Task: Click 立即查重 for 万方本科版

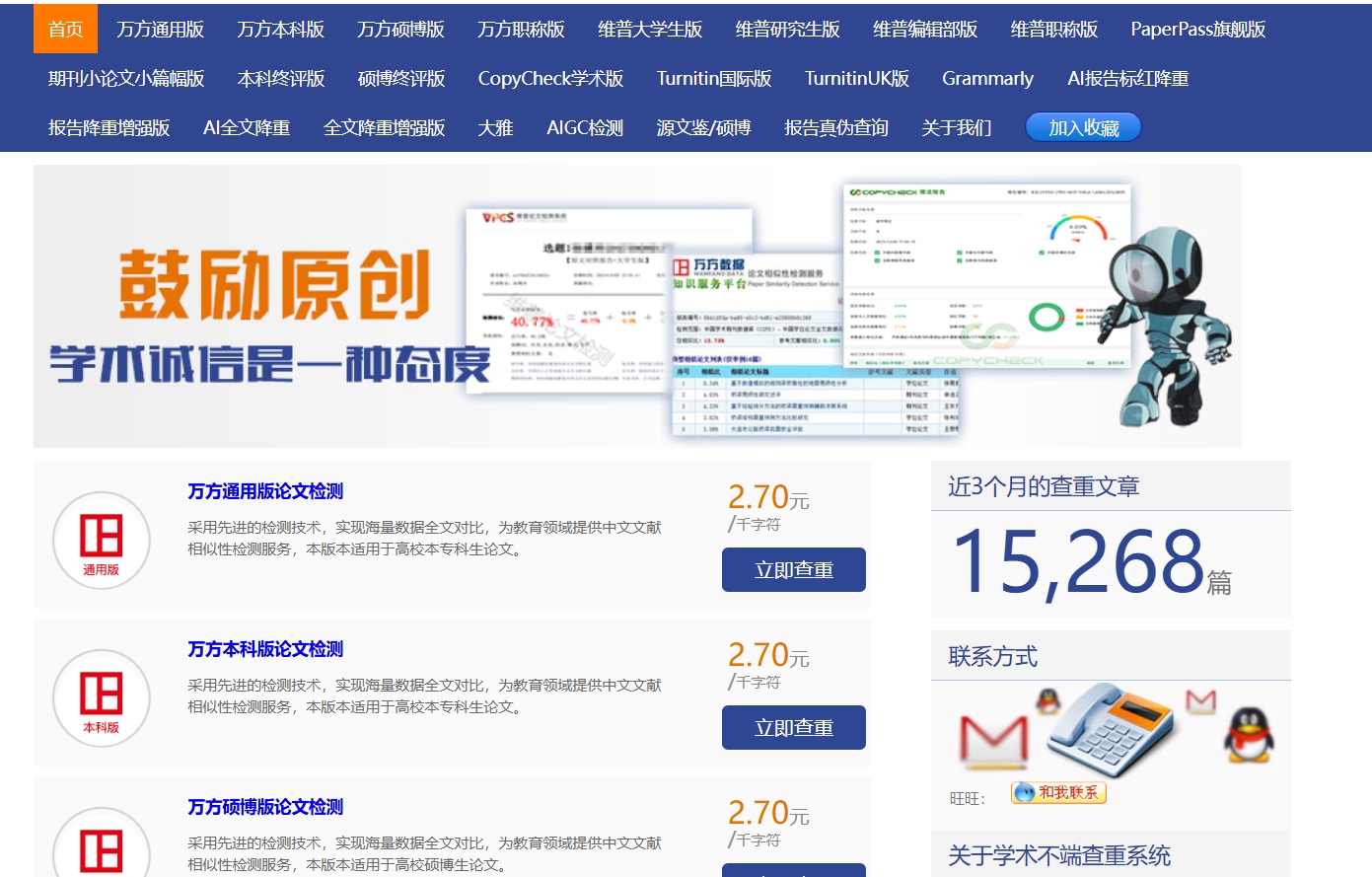Action: [794, 727]
